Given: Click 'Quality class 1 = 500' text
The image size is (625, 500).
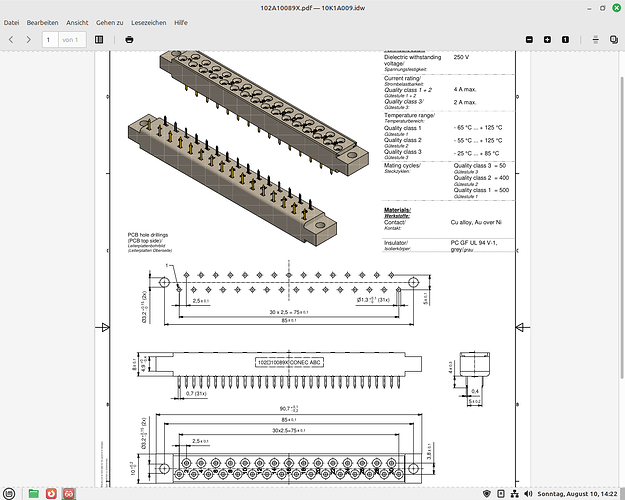Looking at the screenshot, I should [481, 190].
